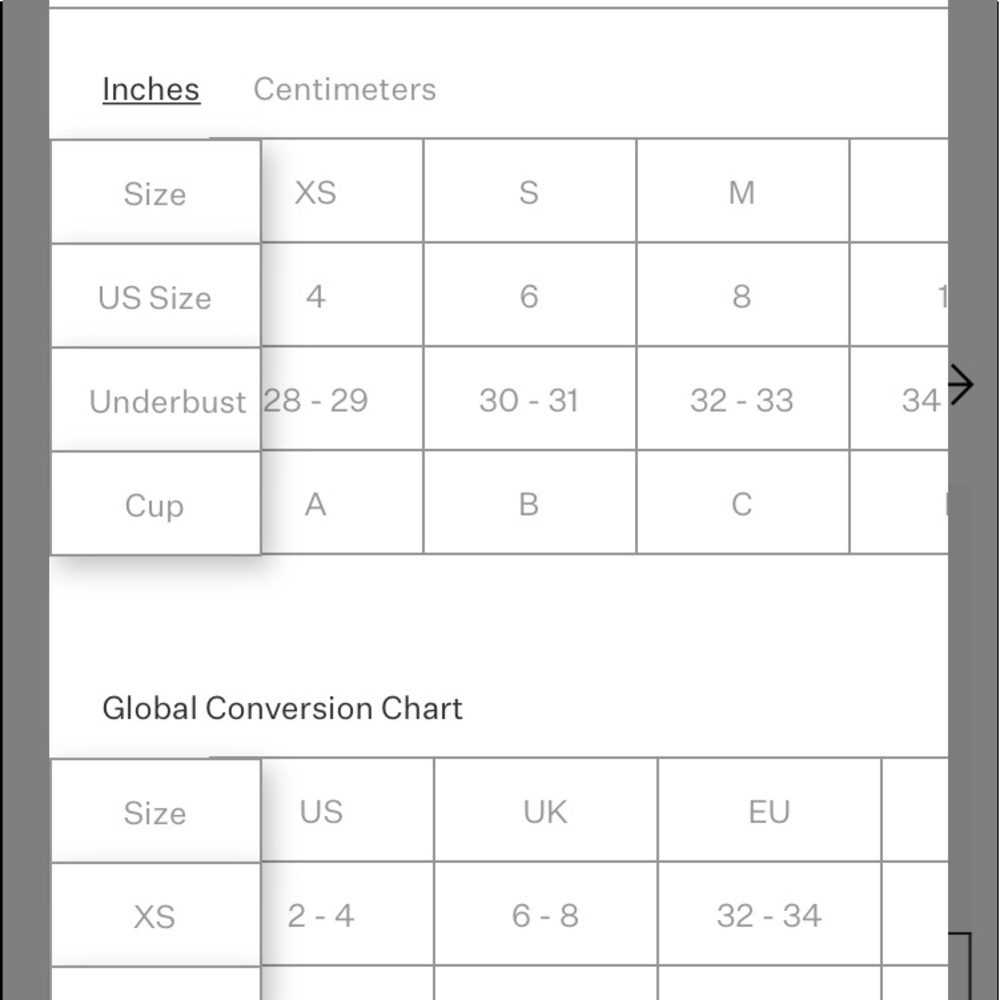Click underbust cell 30 - 31

[529, 399]
